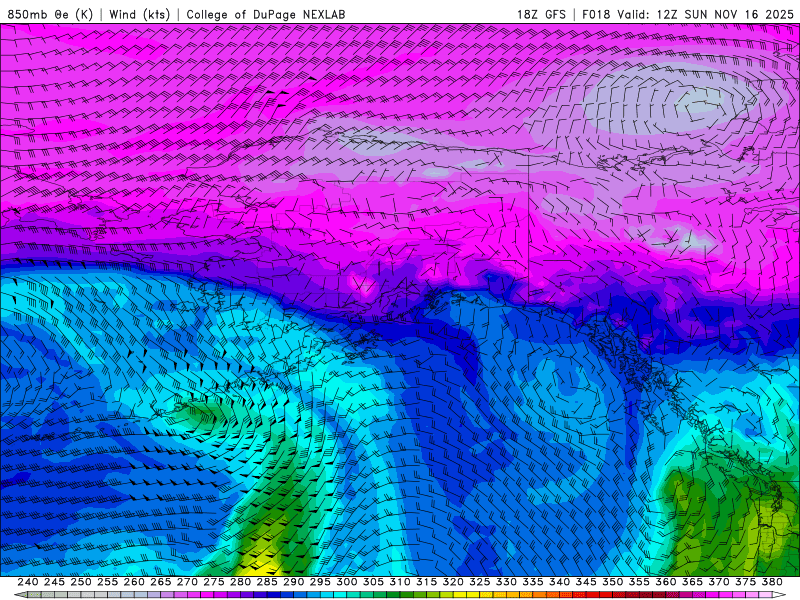Click the 360 legend value
Image resolution: width=800 pixels, height=600 pixels.
pyautogui.click(x=665, y=582)
